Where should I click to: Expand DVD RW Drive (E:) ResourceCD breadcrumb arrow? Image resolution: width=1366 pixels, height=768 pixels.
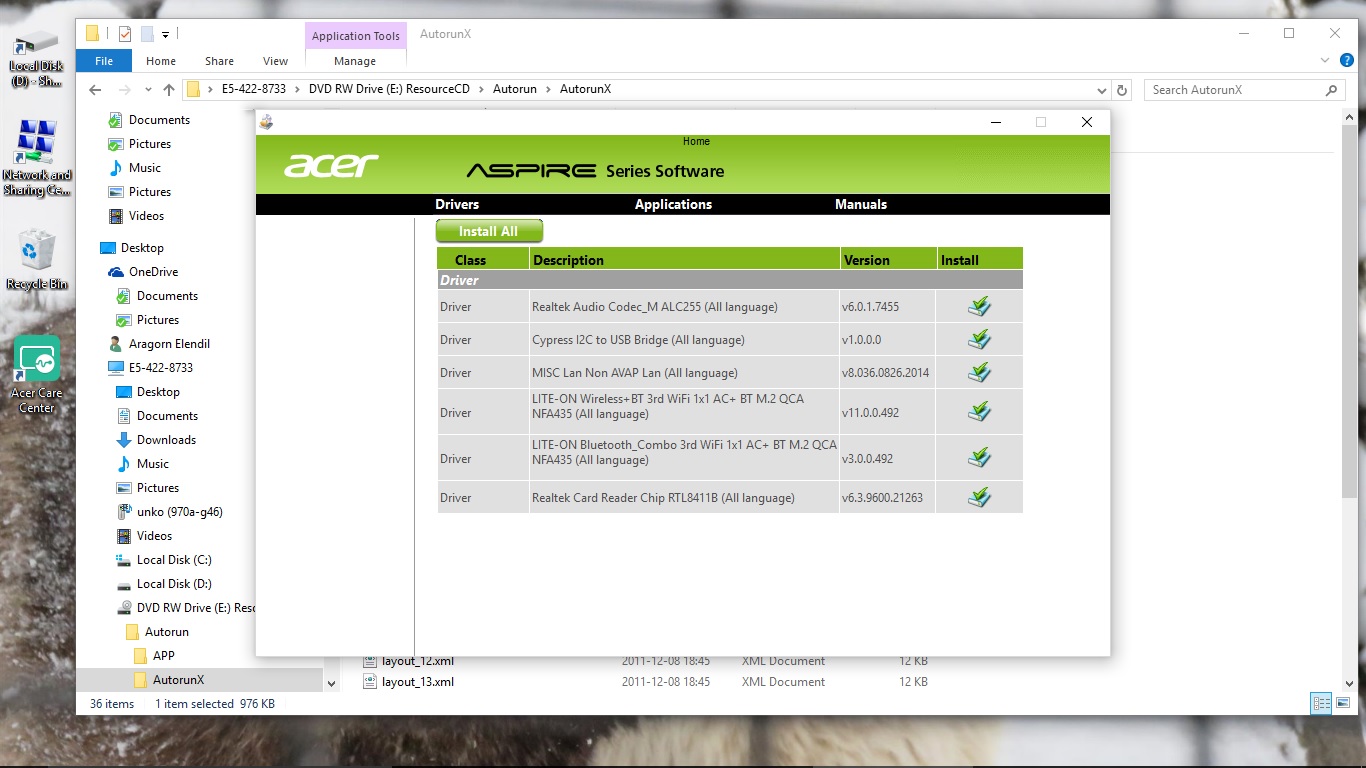point(482,90)
